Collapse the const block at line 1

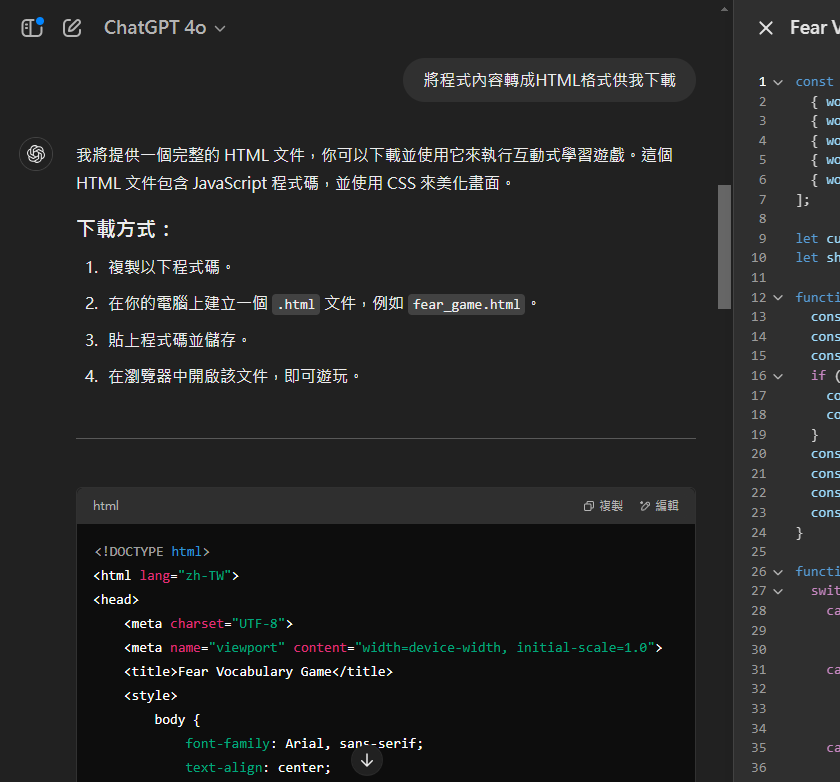coord(777,82)
